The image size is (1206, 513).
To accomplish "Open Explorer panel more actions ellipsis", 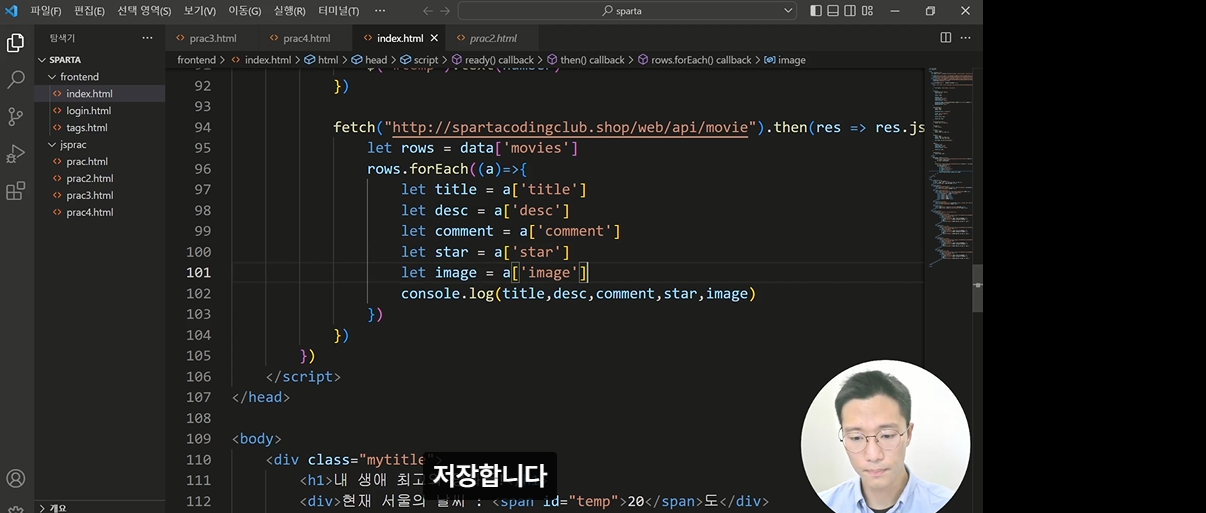I will pos(147,38).
